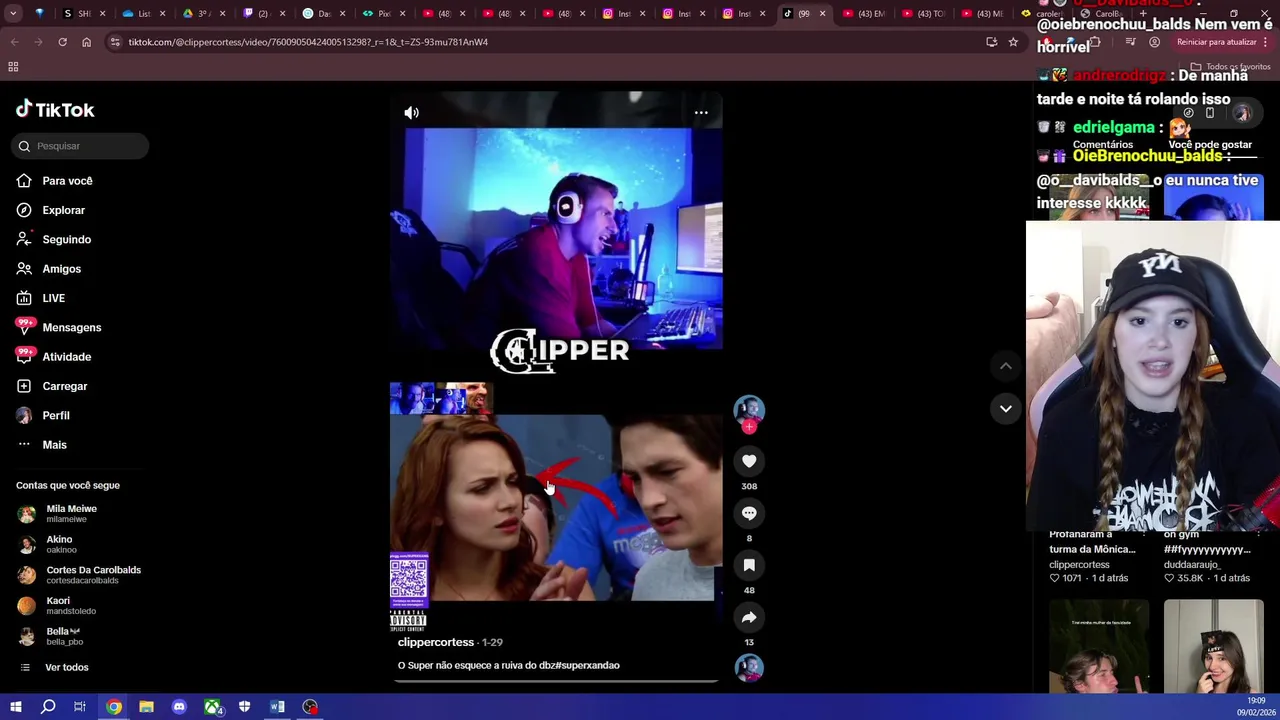Open Chrome from the taskbar
Viewport: 1280px width, 720px height.
point(114,707)
